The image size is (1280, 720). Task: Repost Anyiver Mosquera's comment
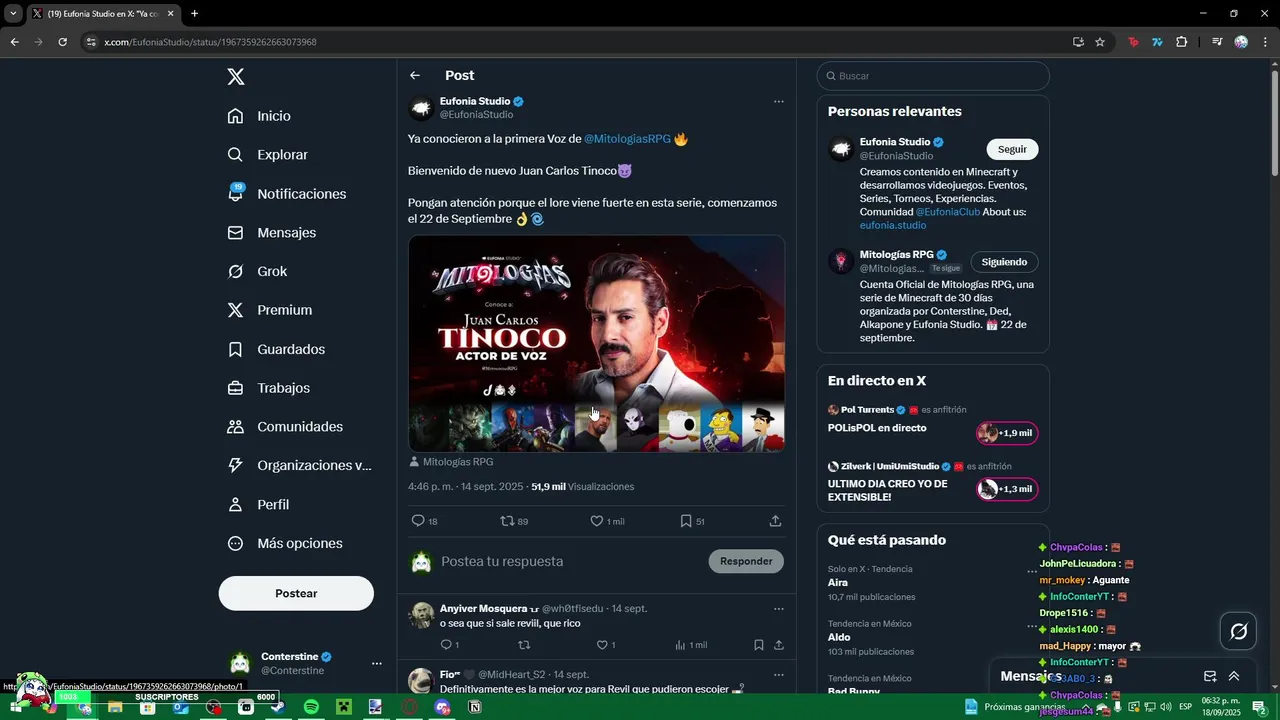click(524, 645)
